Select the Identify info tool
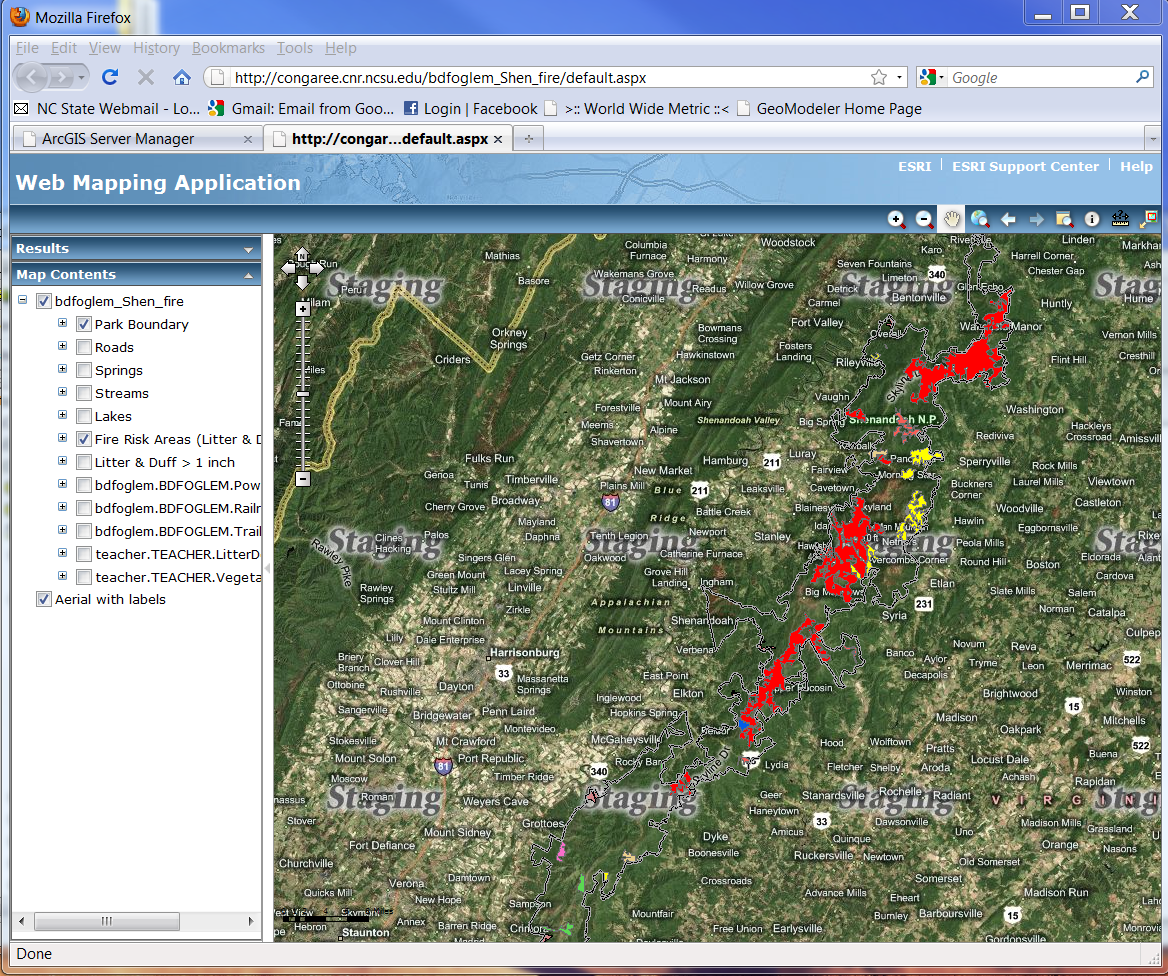The image size is (1168, 976). pos(1092,219)
